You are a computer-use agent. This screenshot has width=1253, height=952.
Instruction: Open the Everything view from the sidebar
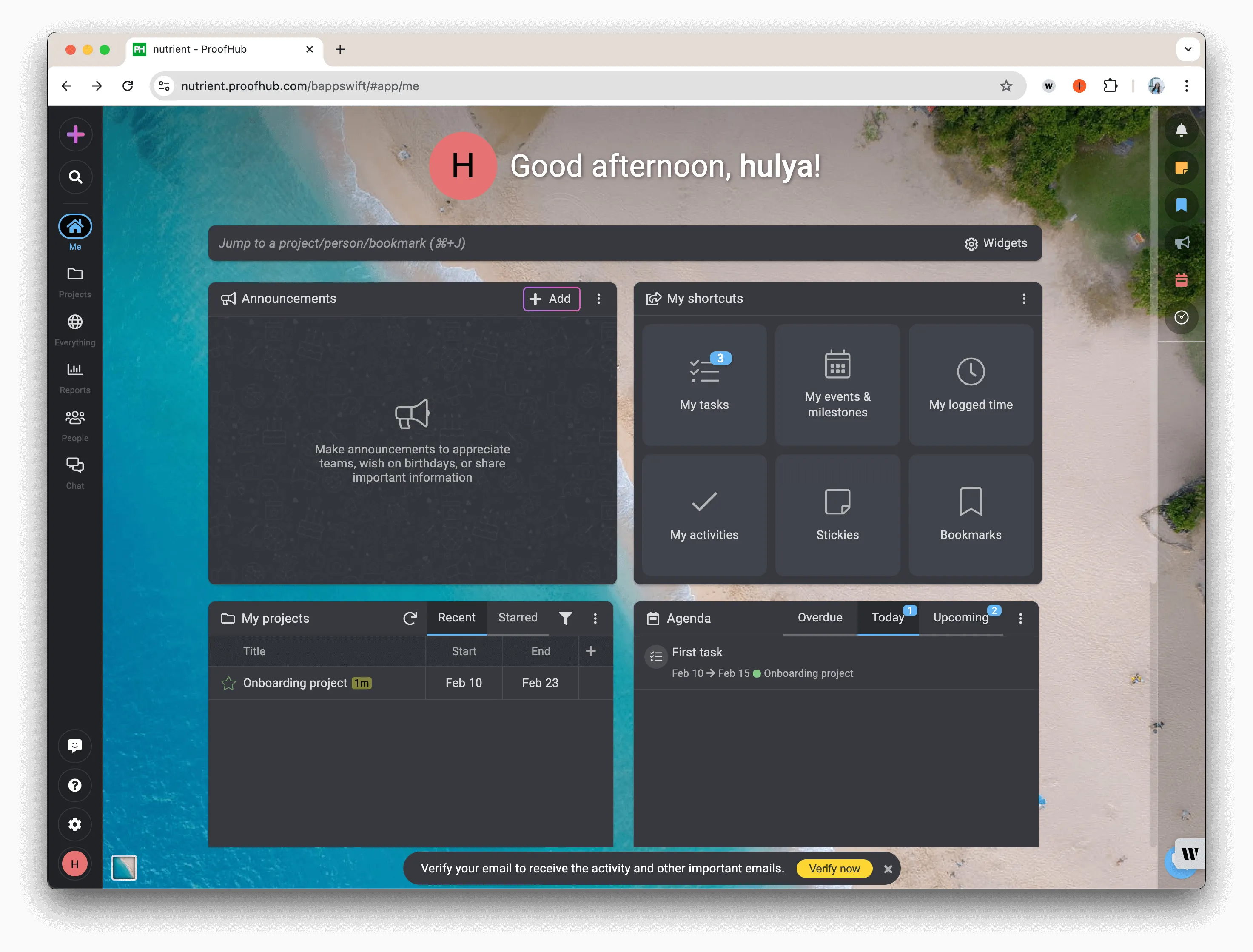point(75,329)
